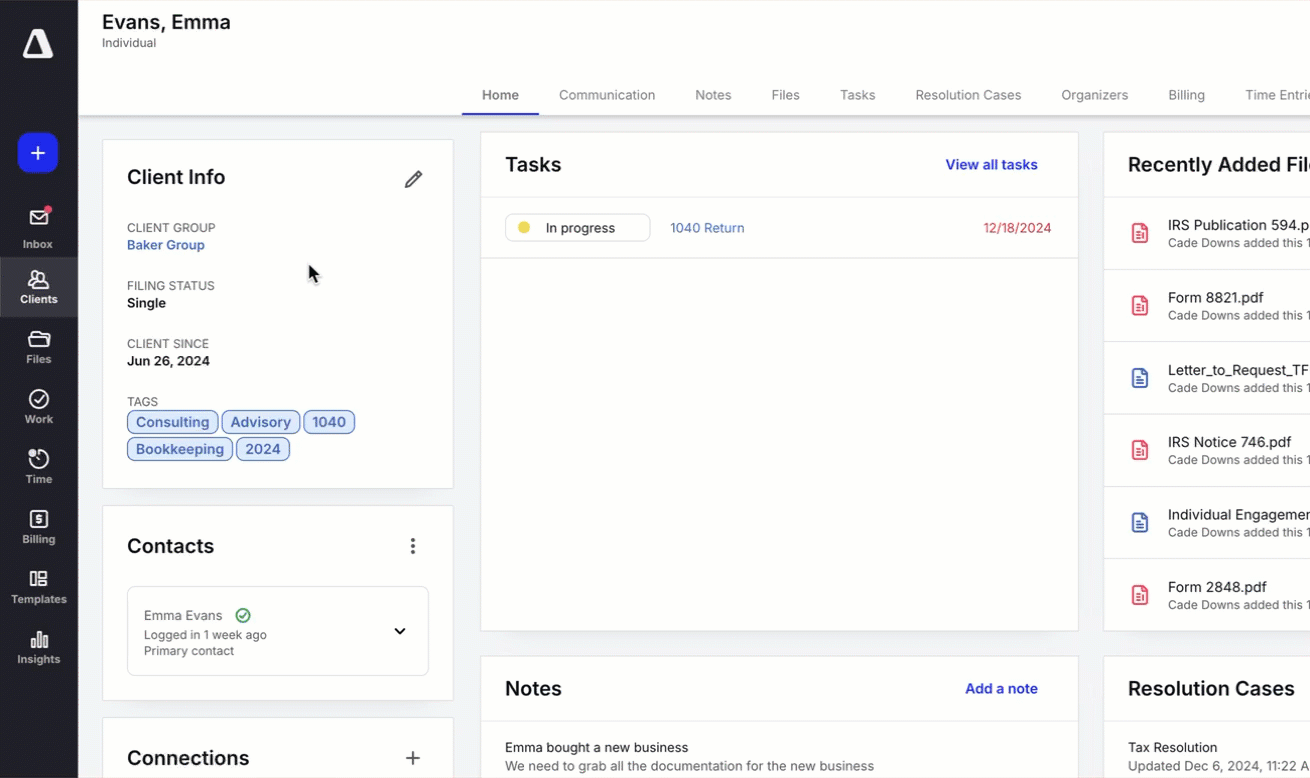
Task: Add a connection with plus icon
Action: tap(413, 758)
